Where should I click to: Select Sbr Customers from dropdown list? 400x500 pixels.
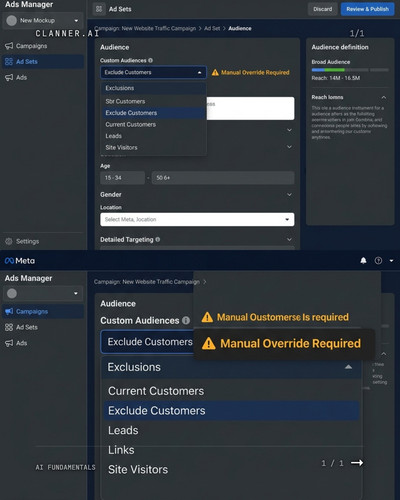point(153,101)
